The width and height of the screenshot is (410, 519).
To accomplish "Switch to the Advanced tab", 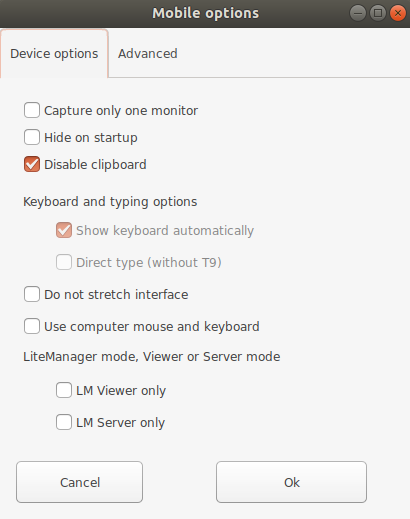I will 148,54.
